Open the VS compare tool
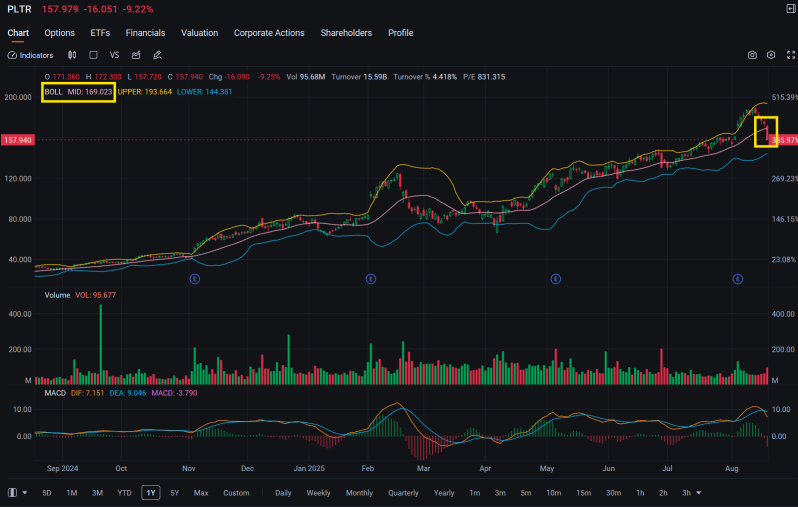798x507 pixels. click(x=115, y=55)
